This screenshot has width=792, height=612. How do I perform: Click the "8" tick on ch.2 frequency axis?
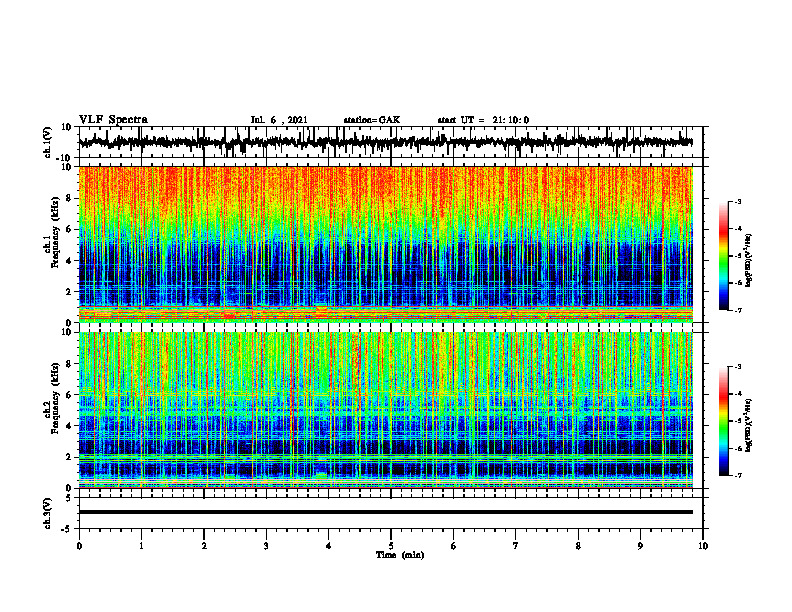coord(69,364)
